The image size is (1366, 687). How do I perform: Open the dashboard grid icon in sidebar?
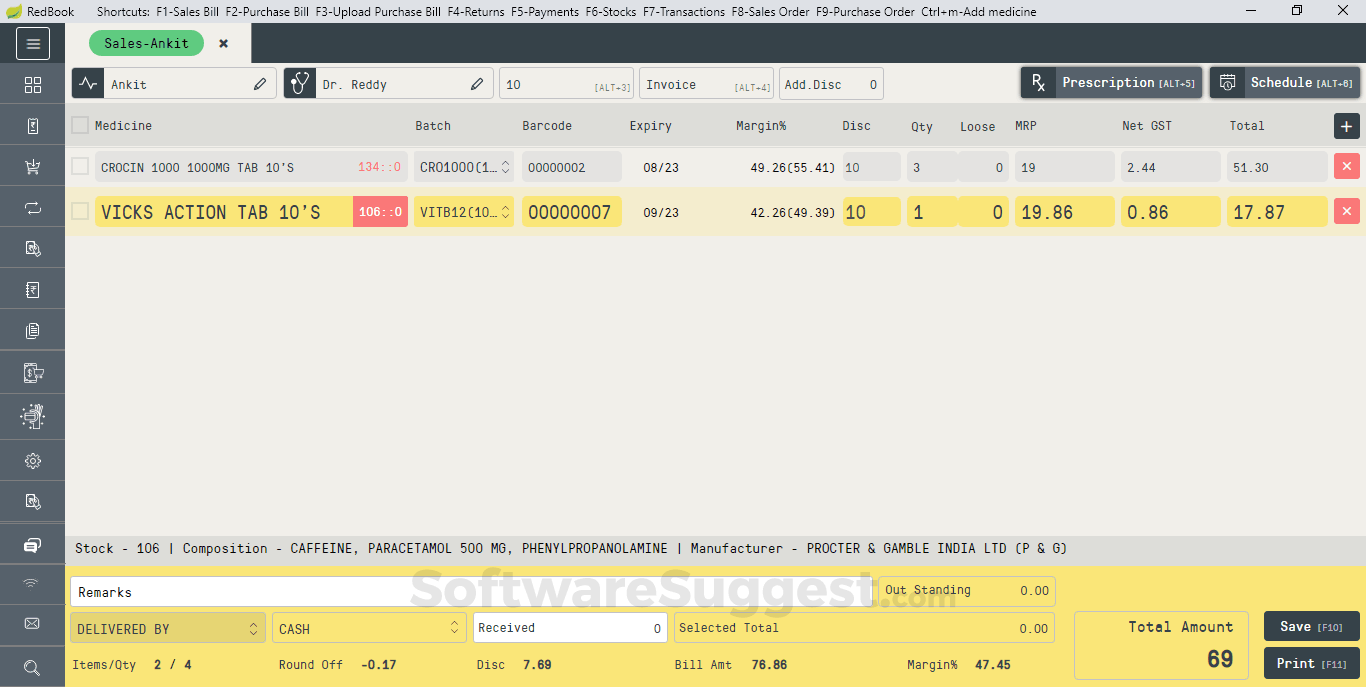pyautogui.click(x=32, y=84)
